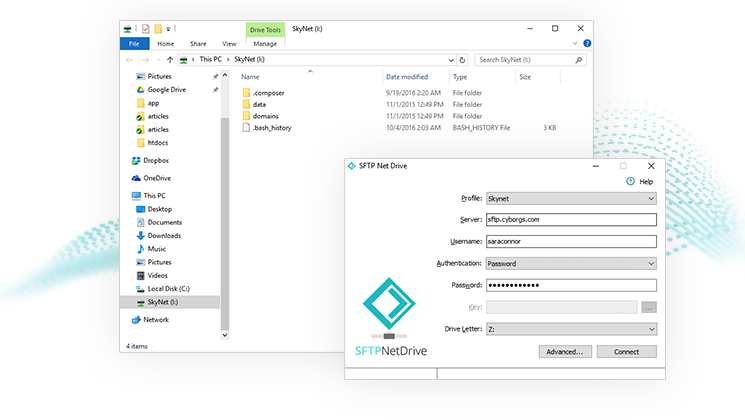
Task: Click the Connect button
Action: [627, 352]
